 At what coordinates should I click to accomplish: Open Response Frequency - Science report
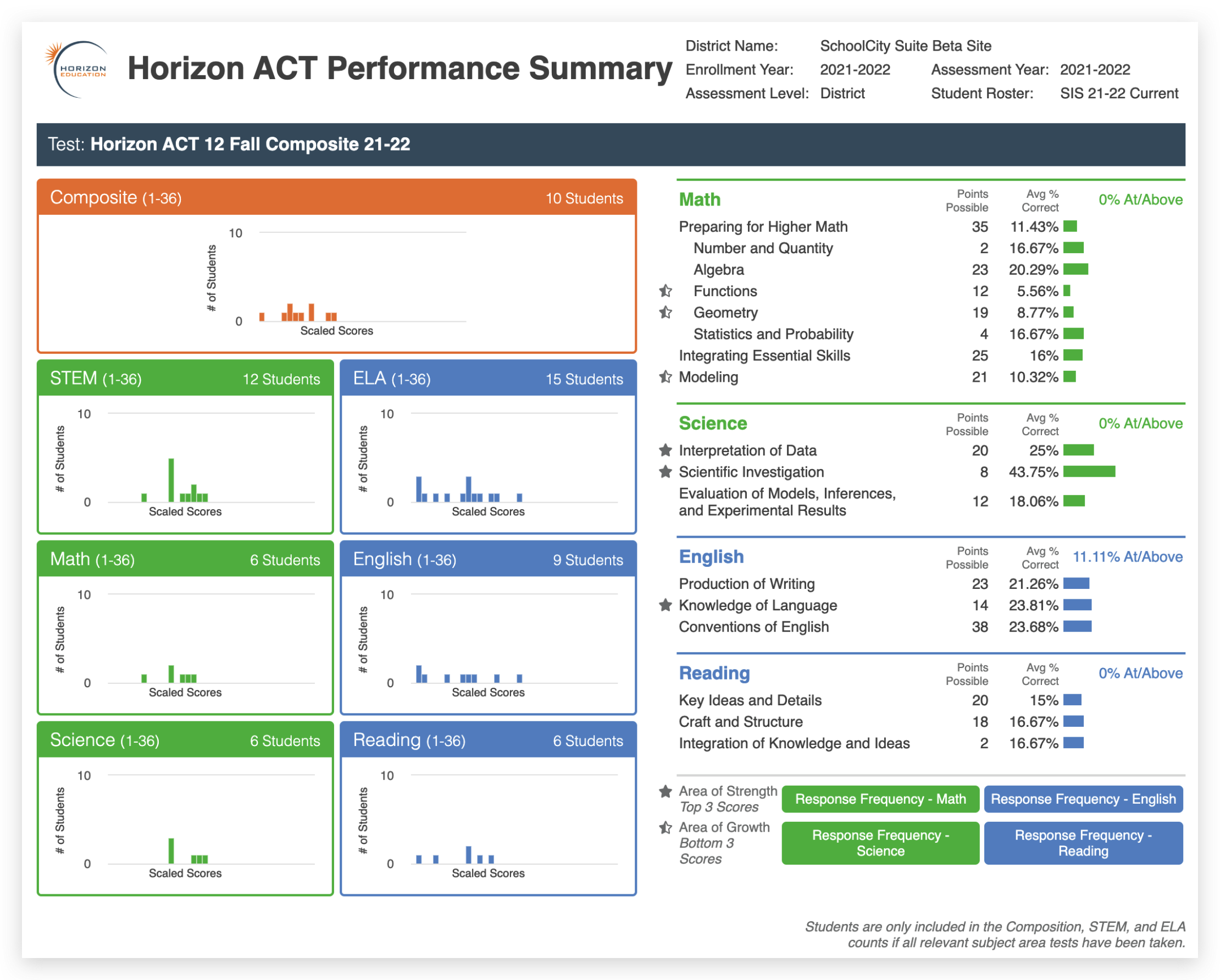(880, 843)
